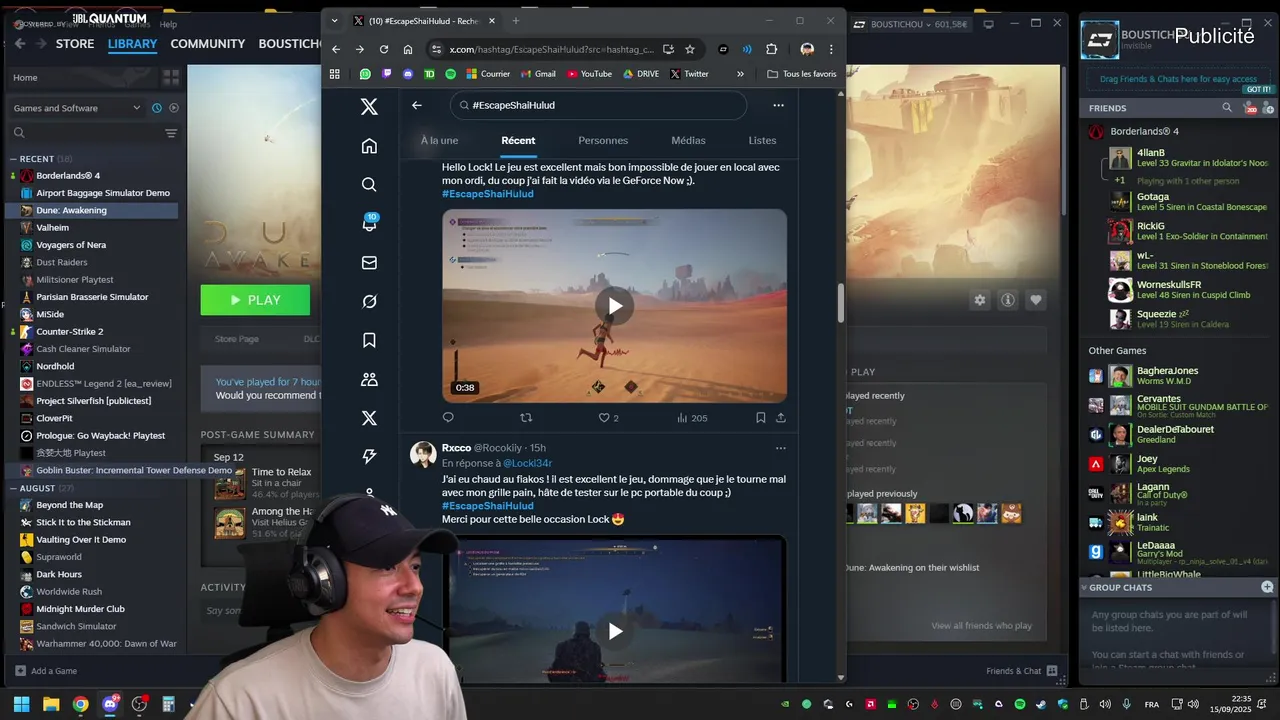Viewport: 1280px width, 720px height.
Task: Open Chrome three-dot menu
Action: (831, 49)
